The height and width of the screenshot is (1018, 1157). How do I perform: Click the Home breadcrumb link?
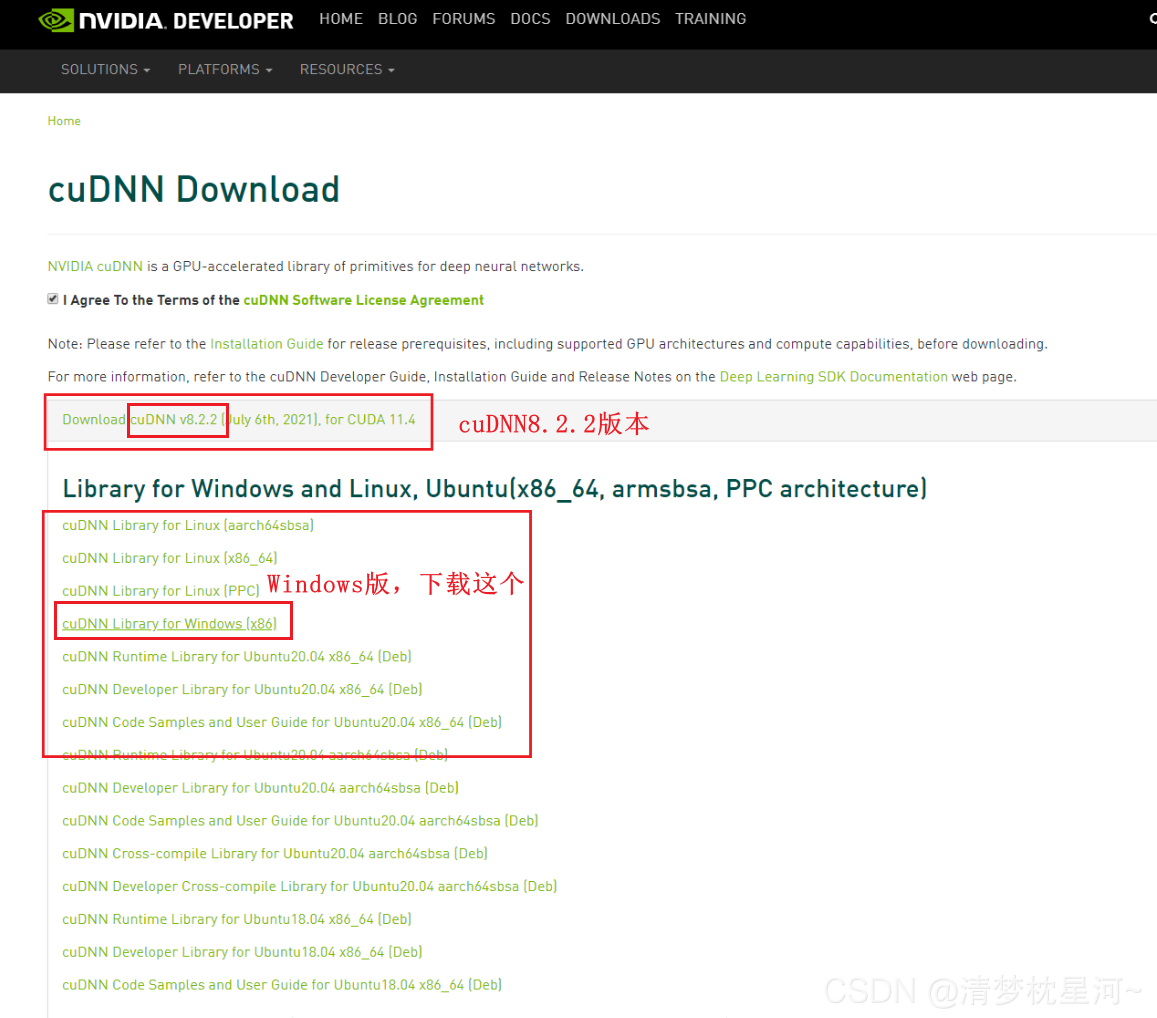64,121
